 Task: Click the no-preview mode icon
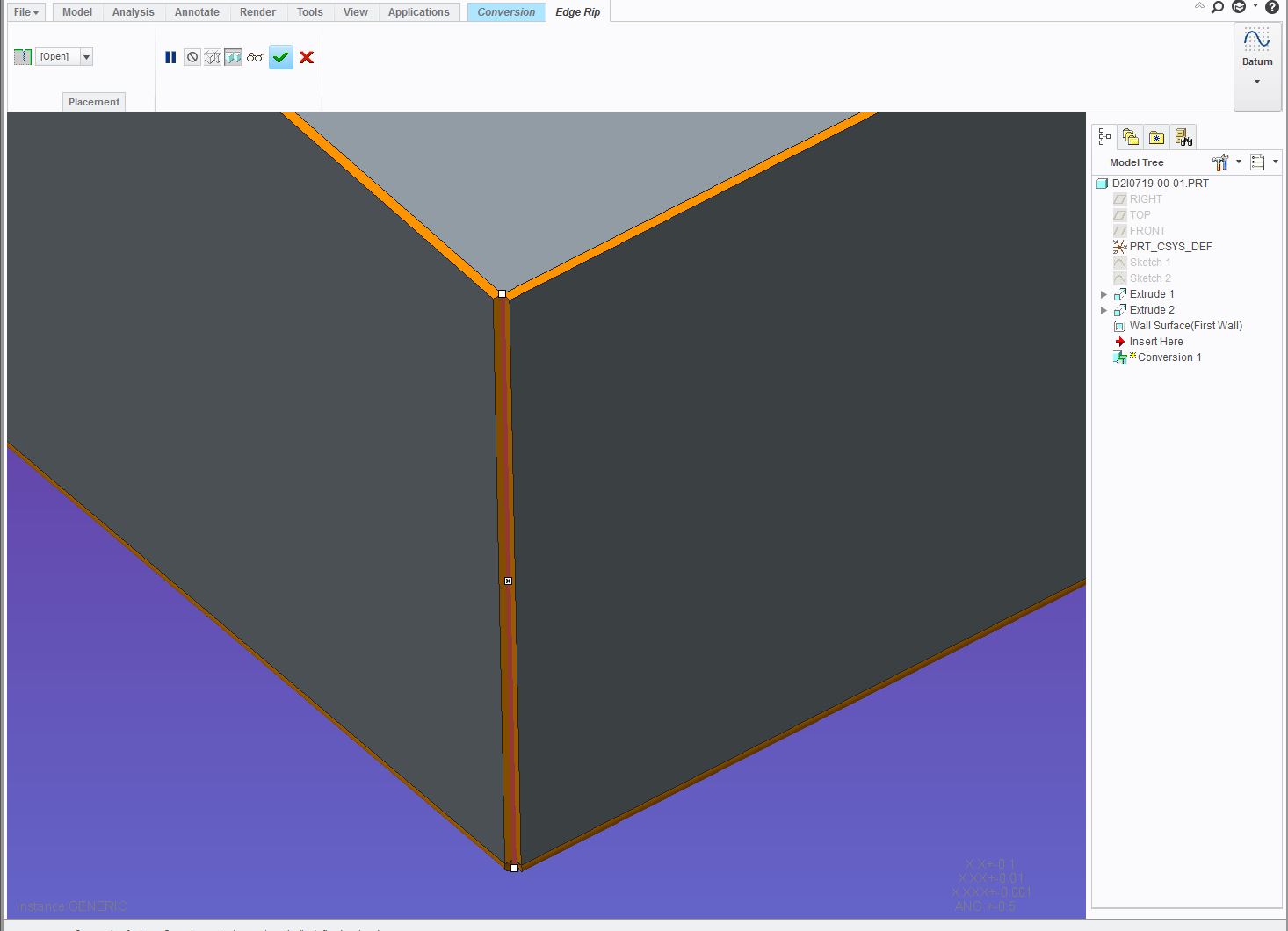(192, 57)
